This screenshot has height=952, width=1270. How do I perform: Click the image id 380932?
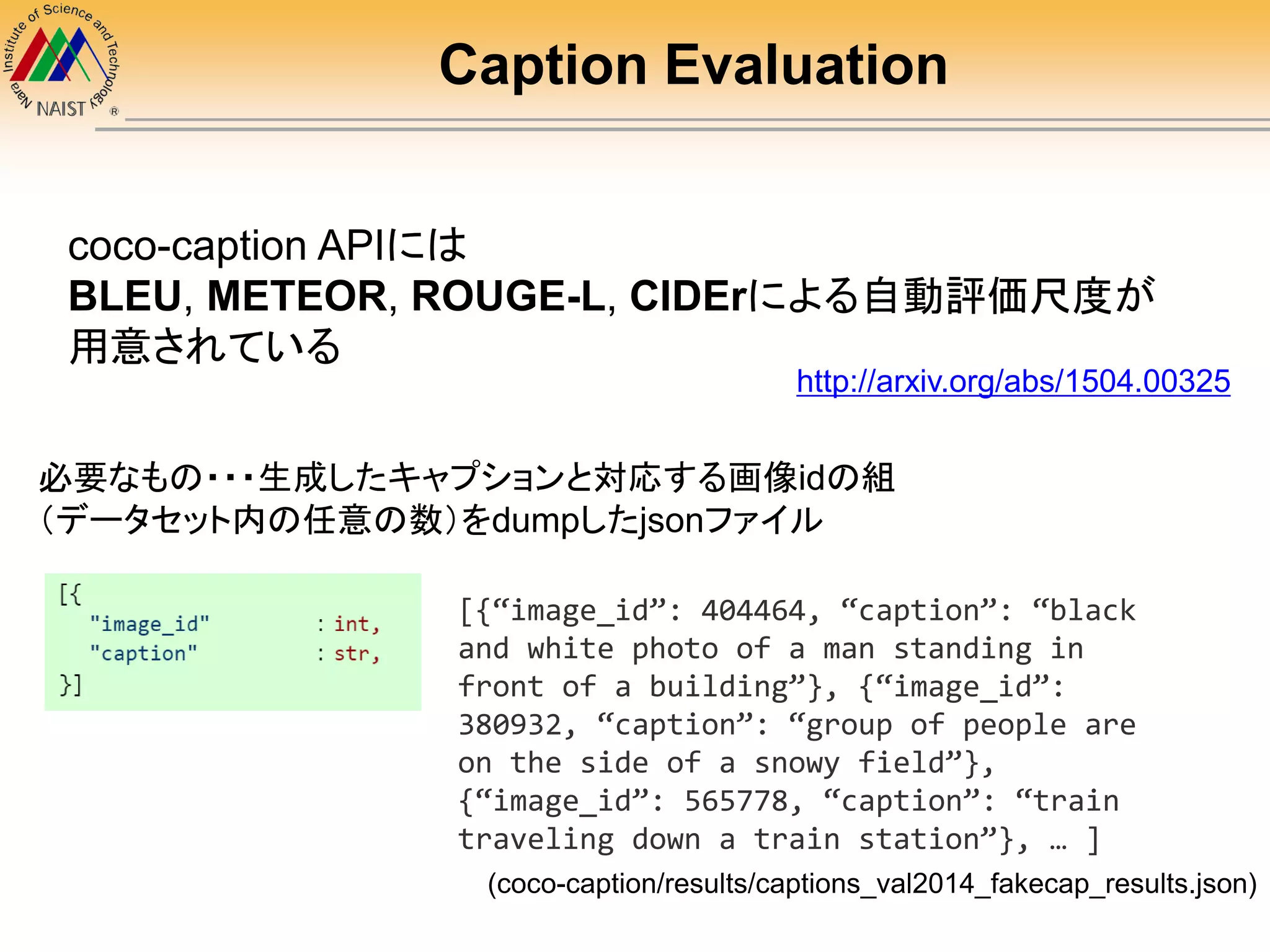click(x=510, y=725)
